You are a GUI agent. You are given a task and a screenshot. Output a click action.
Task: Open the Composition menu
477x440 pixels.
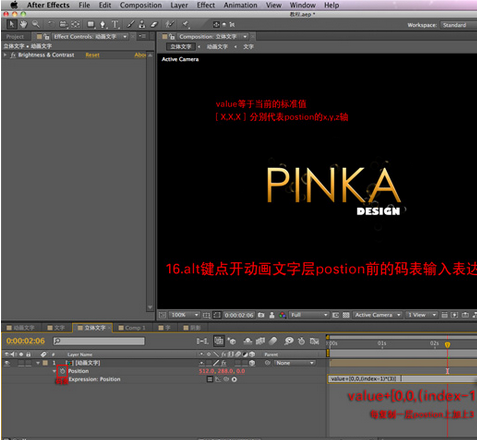(x=141, y=5)
